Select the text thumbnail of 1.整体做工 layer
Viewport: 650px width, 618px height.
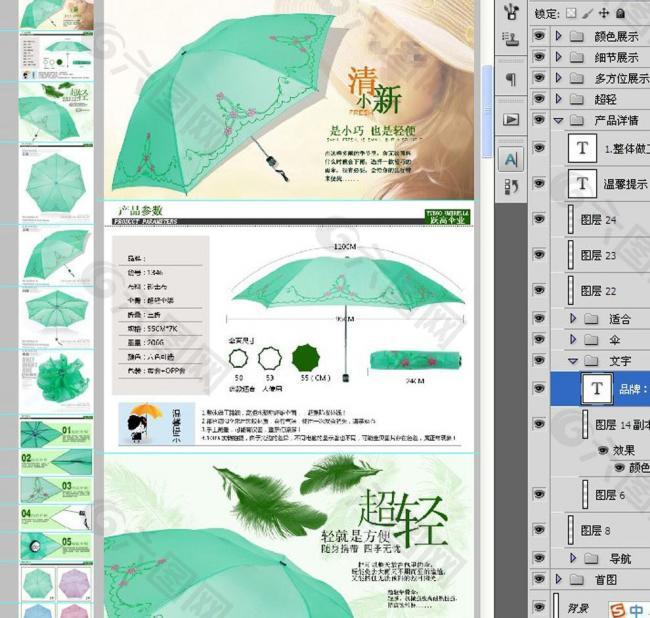tap(582, 148)
